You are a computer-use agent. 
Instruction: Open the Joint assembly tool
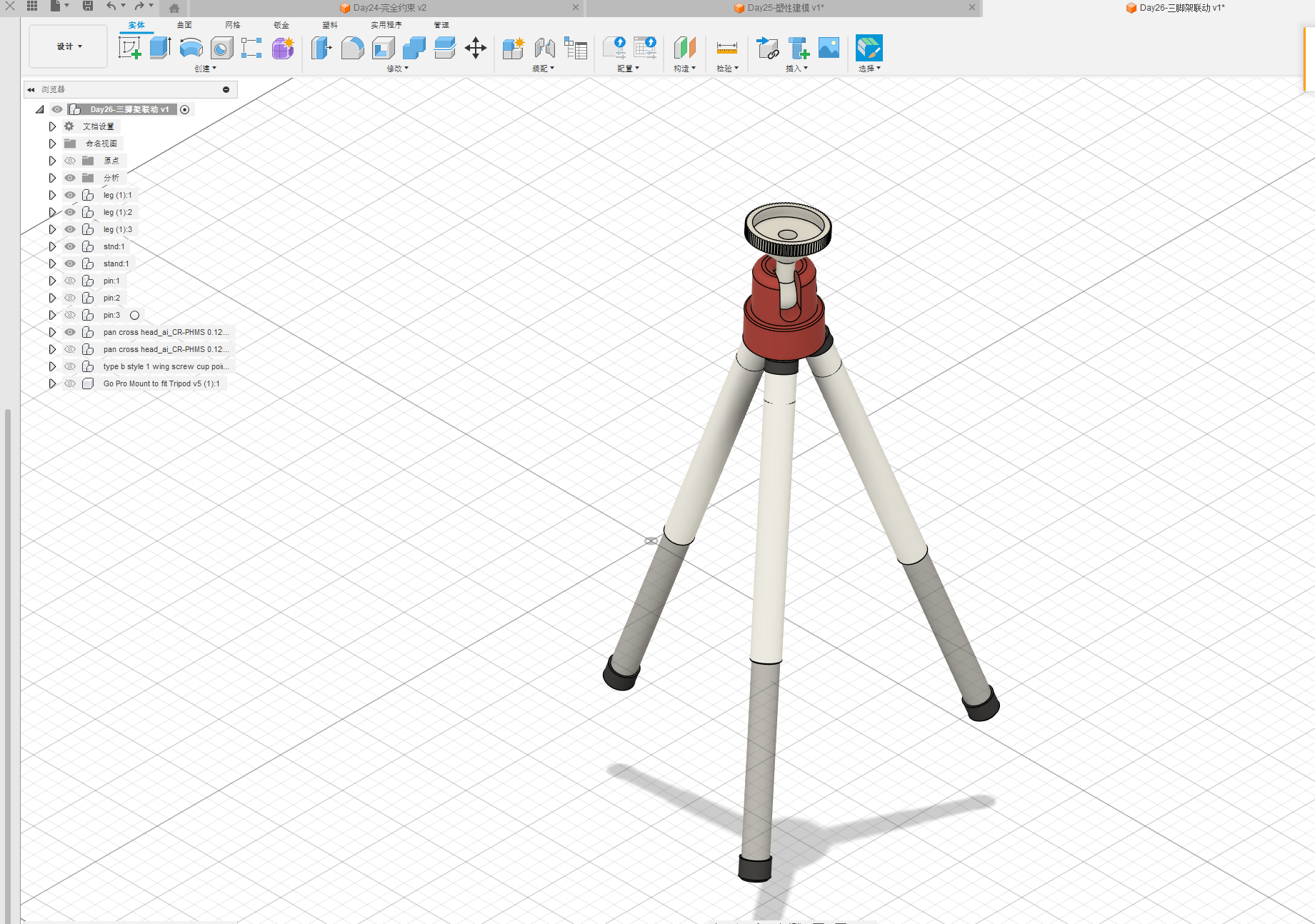544,49
